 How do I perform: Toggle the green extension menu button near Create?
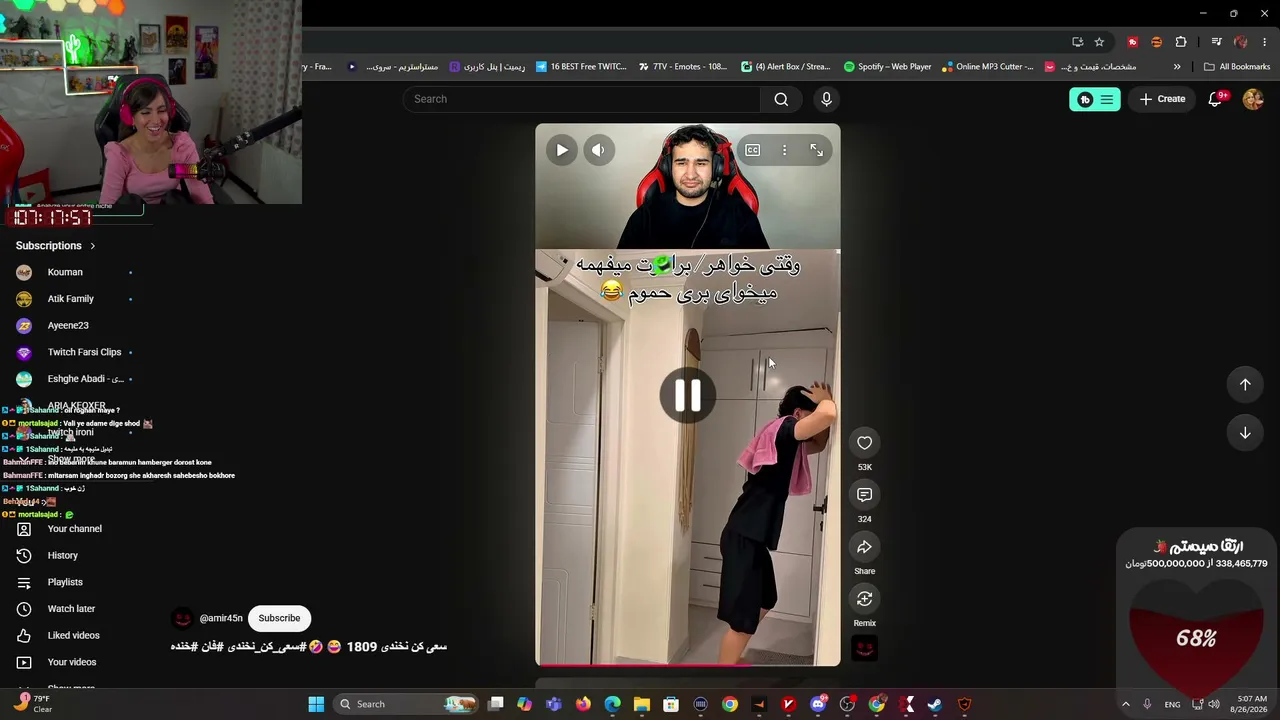point(1095,99)
